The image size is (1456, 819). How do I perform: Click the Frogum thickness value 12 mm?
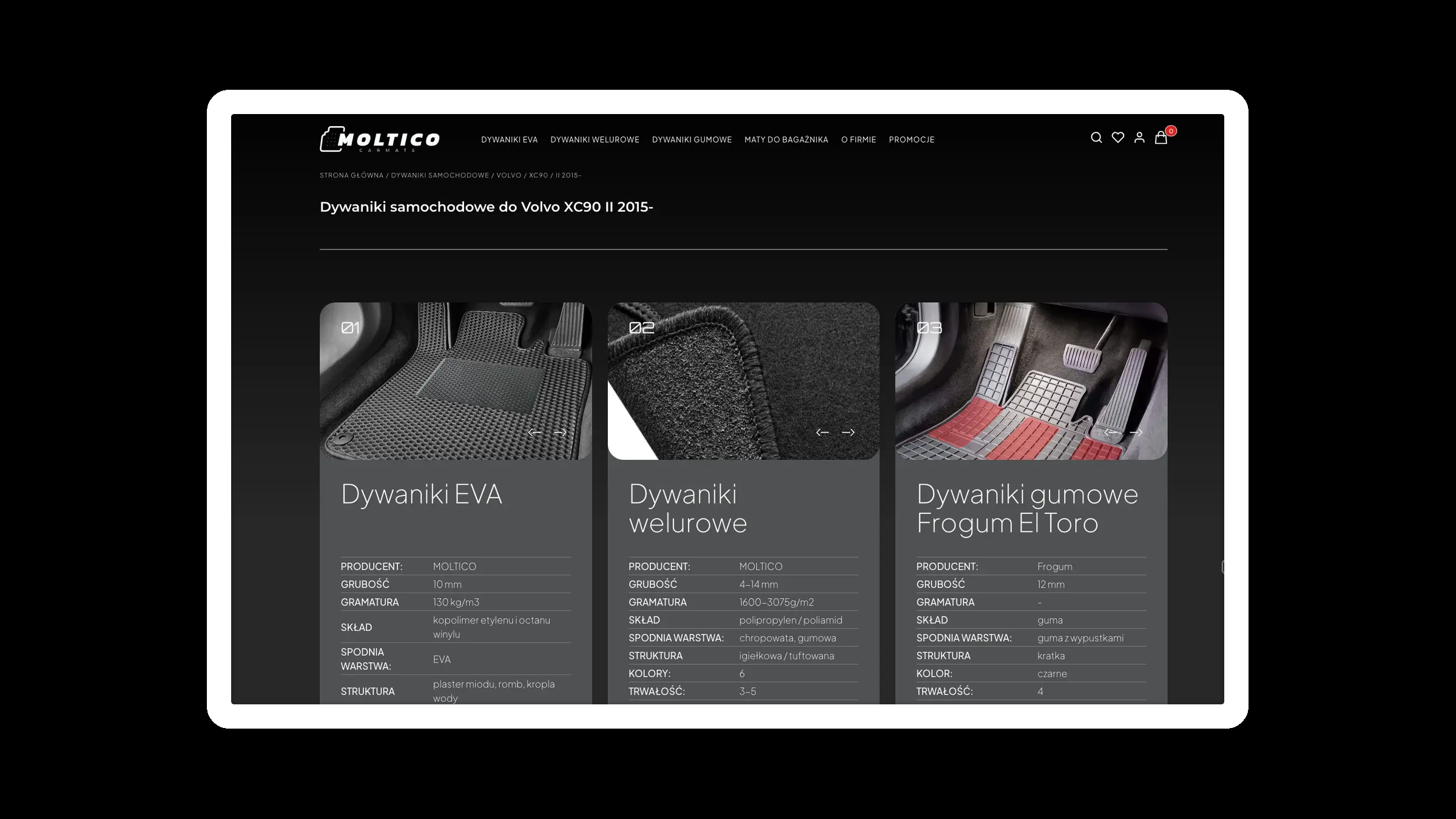pos(1051,584)
